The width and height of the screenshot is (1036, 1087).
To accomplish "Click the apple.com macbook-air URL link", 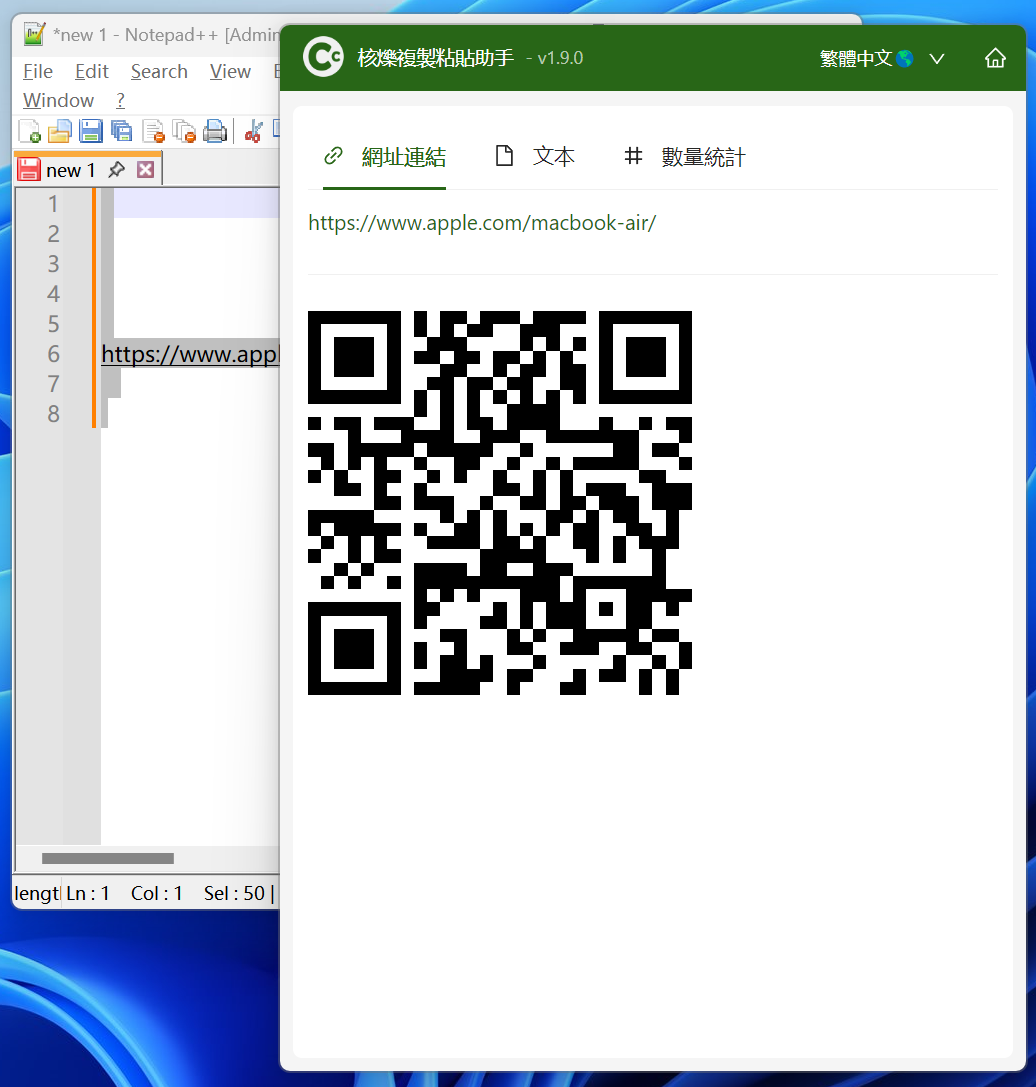I will pyautogui.click(x=482, y=223).
